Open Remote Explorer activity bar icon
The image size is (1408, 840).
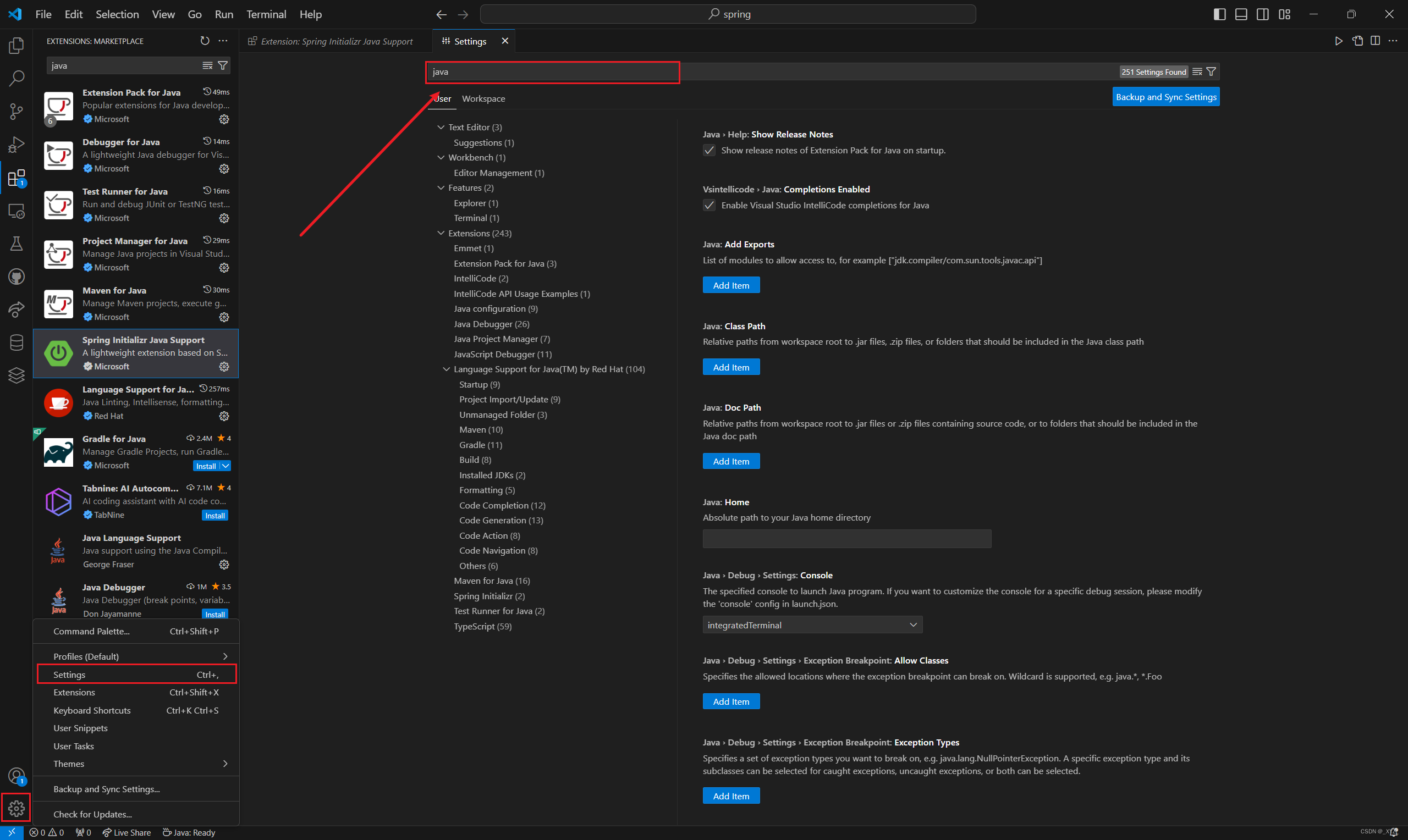16,211
